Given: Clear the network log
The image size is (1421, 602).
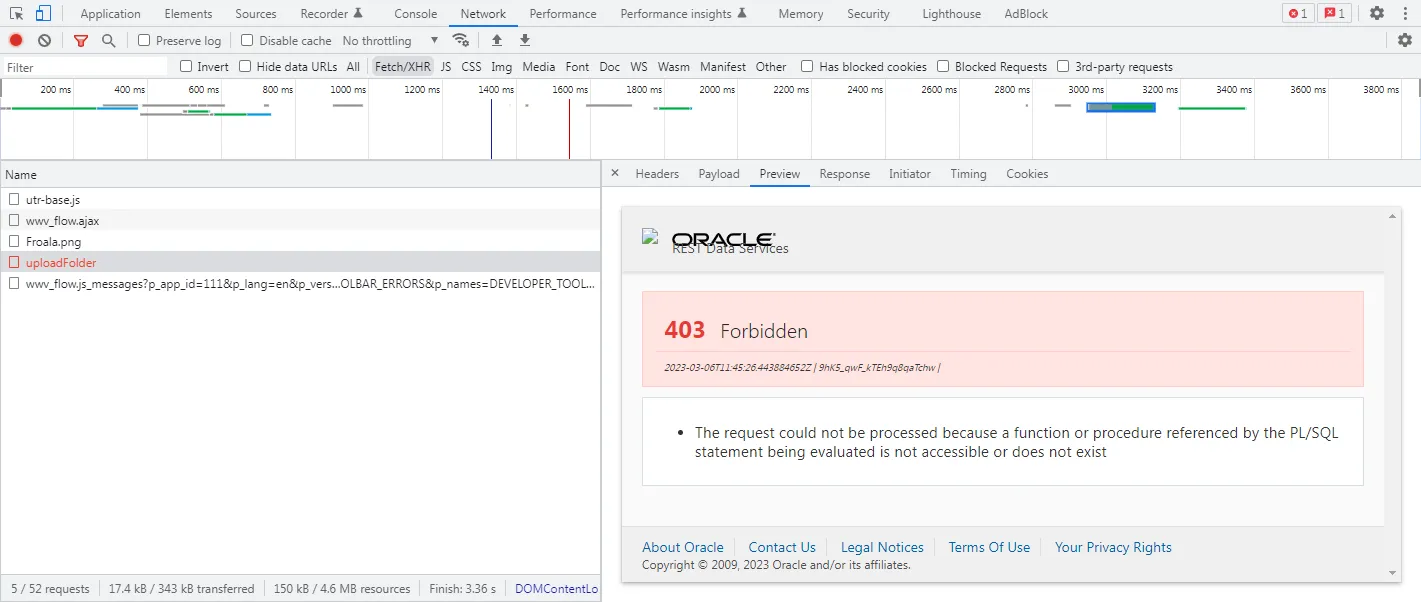Looking at the screenshot, I should tap(44, 40).
